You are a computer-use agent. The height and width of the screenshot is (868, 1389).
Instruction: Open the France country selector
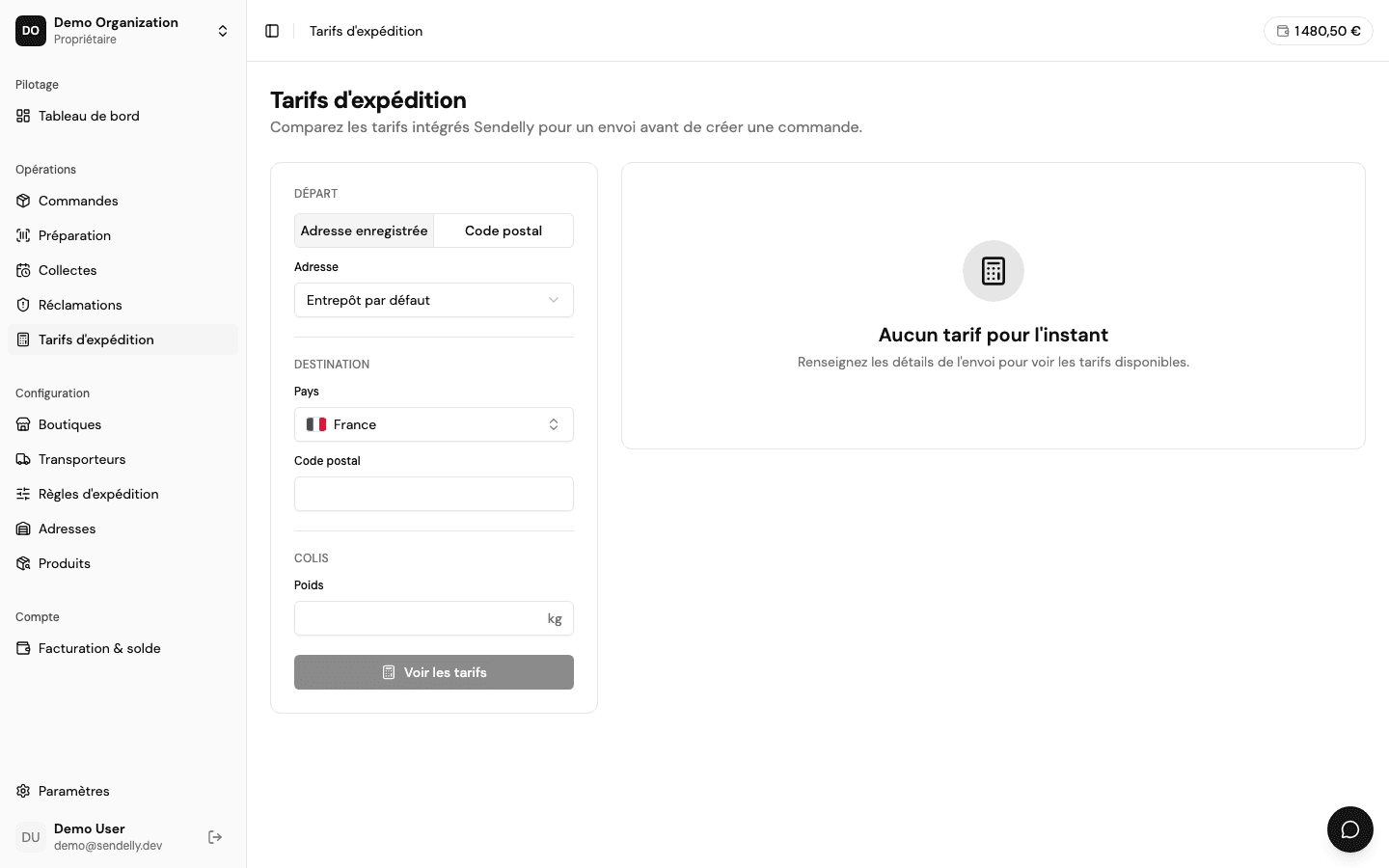(434, 424)
